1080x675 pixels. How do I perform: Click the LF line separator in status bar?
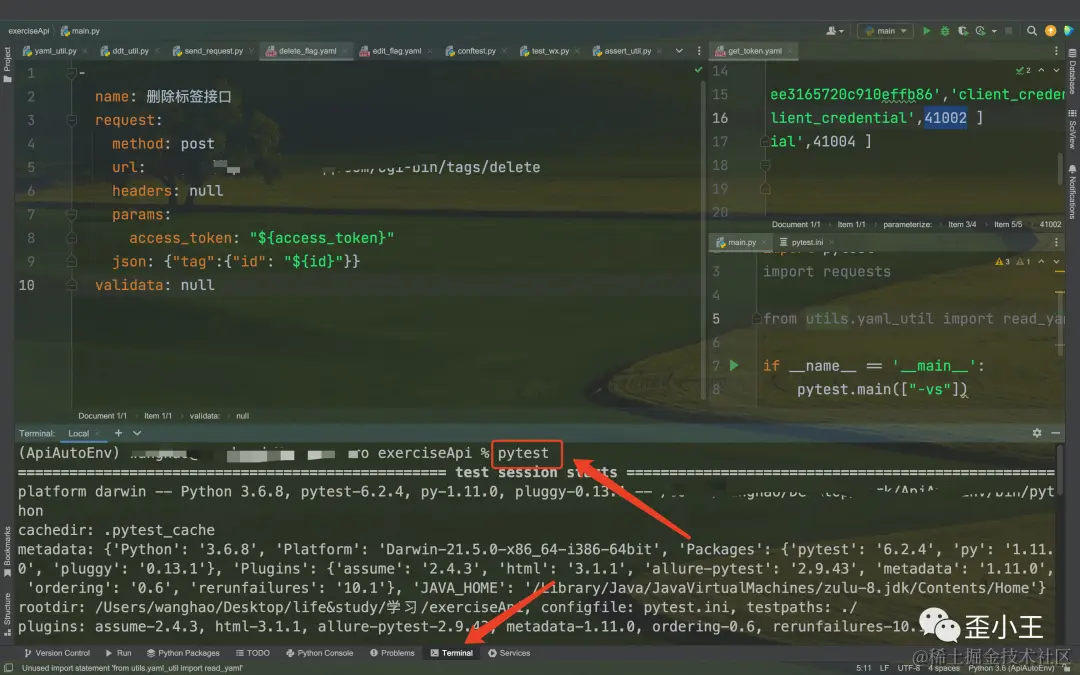tap(884, 668)
